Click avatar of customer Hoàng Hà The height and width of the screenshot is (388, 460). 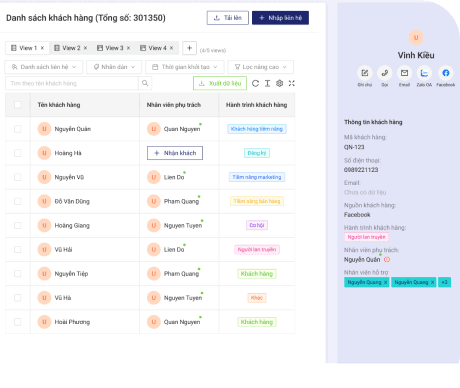click(x=44, y=153)
